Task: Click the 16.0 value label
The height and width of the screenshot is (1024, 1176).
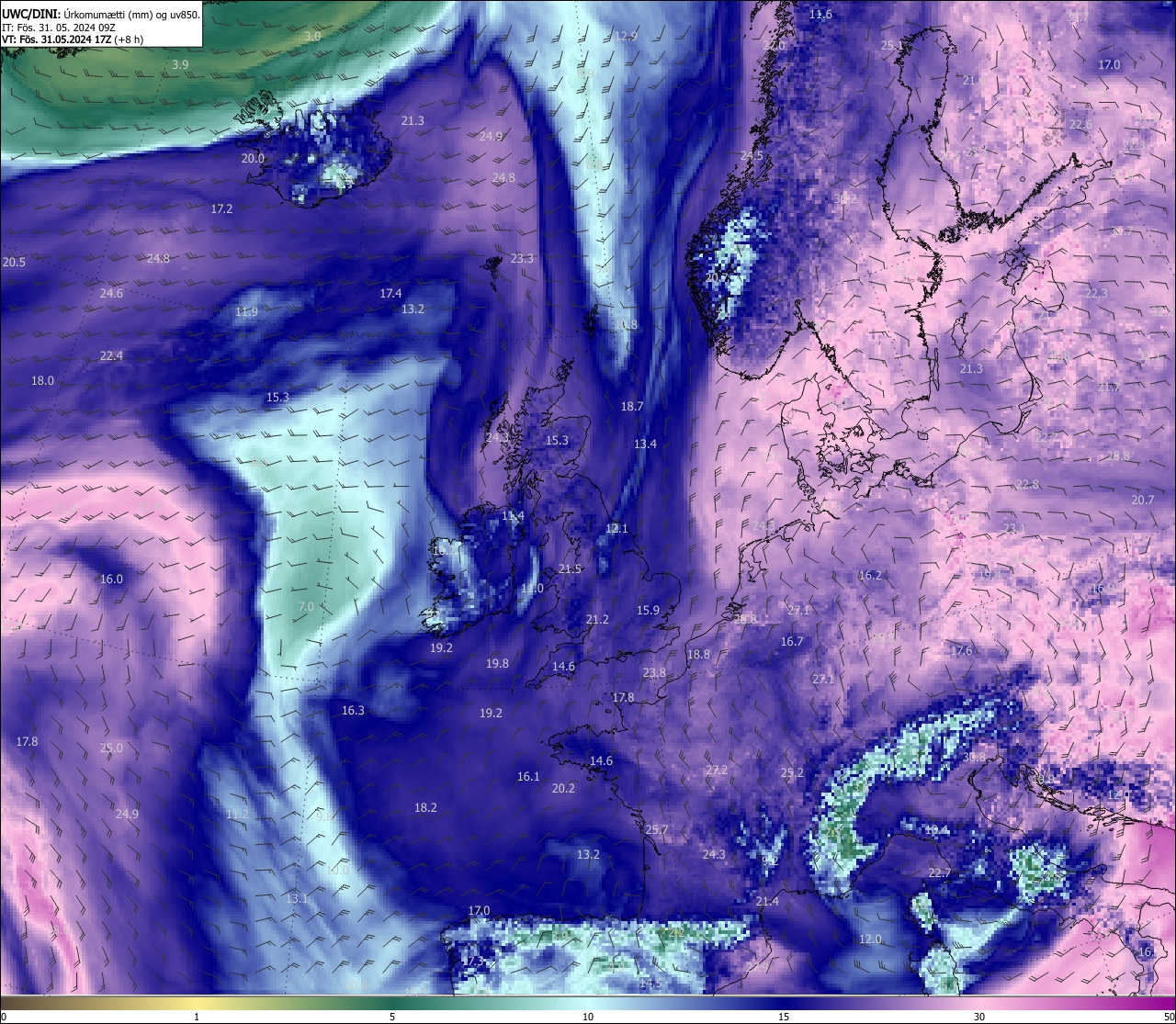Action: pyautogui.click(x=111, y=579)
